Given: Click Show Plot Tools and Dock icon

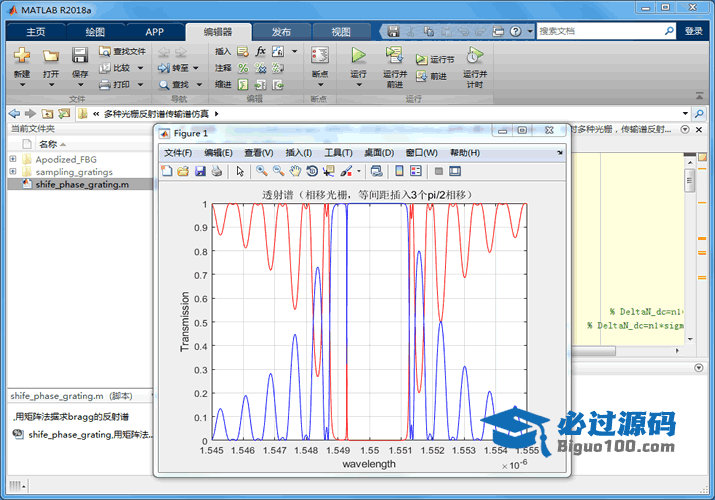Looking at the screenshot, I should [455, 171].
